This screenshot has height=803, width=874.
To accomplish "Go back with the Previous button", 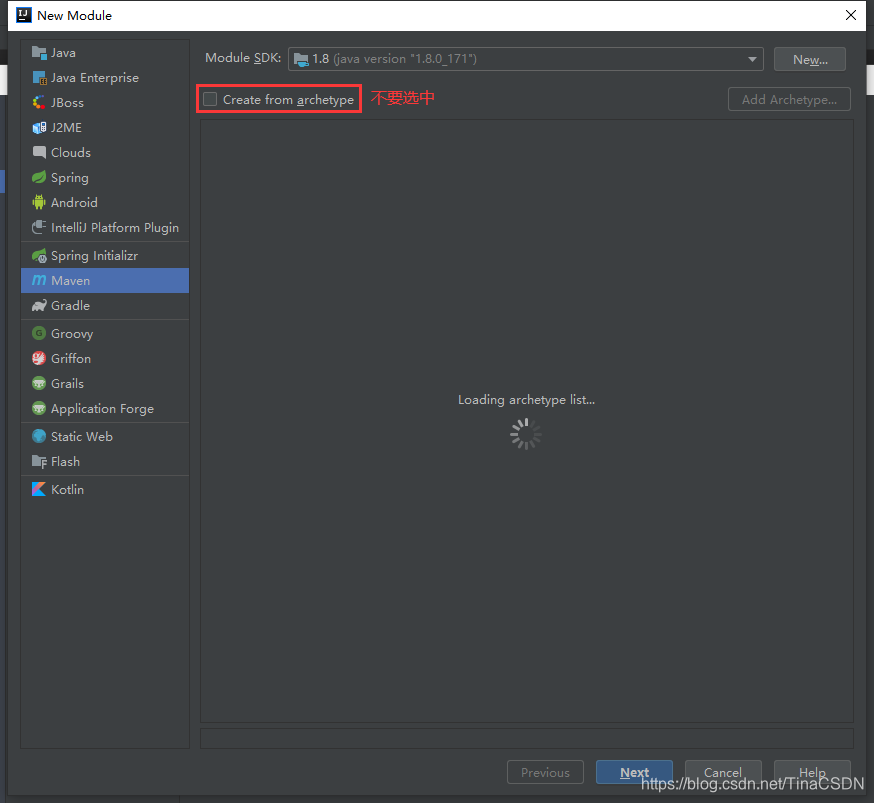I will point(545,772).
